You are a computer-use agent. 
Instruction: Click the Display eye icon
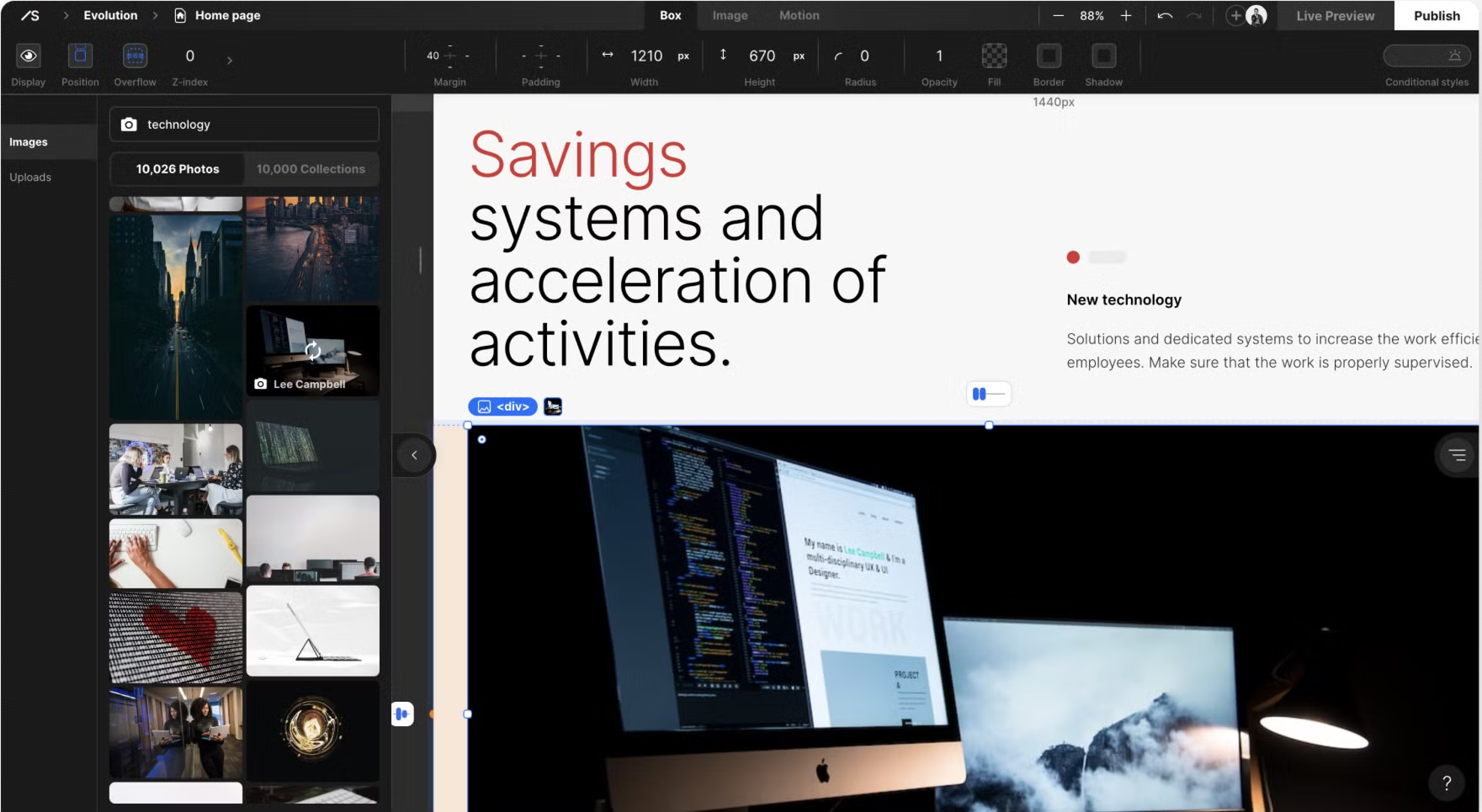tap(28, 56)
